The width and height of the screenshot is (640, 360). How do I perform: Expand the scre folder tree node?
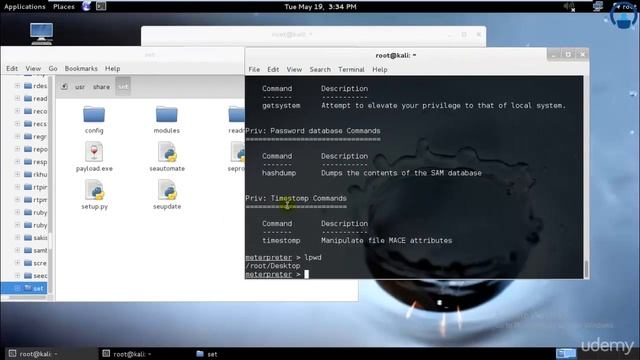17,263
